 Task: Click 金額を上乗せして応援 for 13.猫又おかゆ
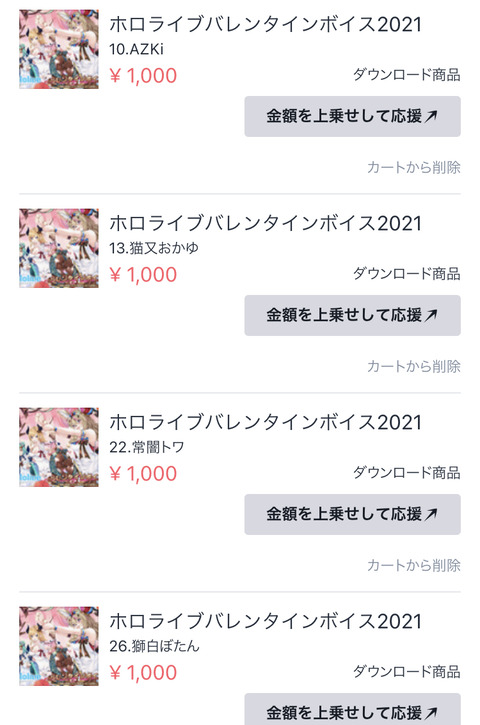click(x=352, y=315)
